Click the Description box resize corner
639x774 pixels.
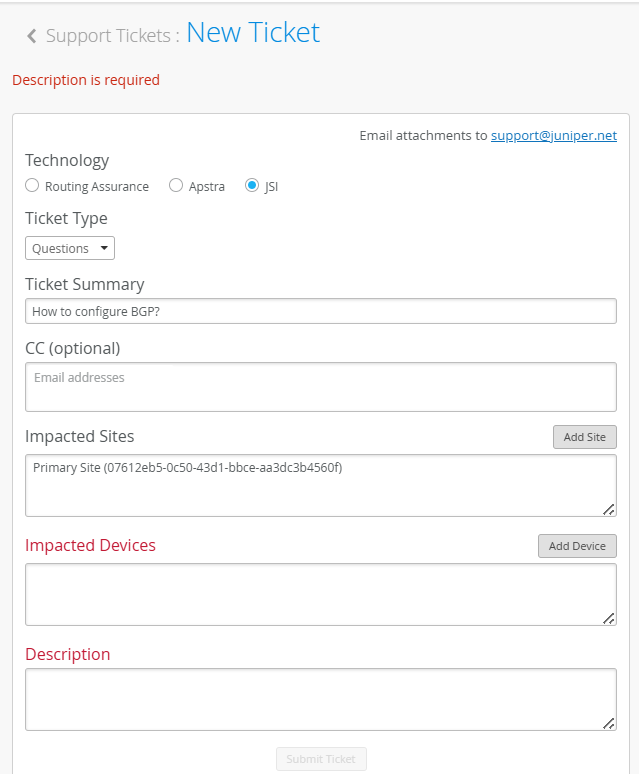[609, 723]
